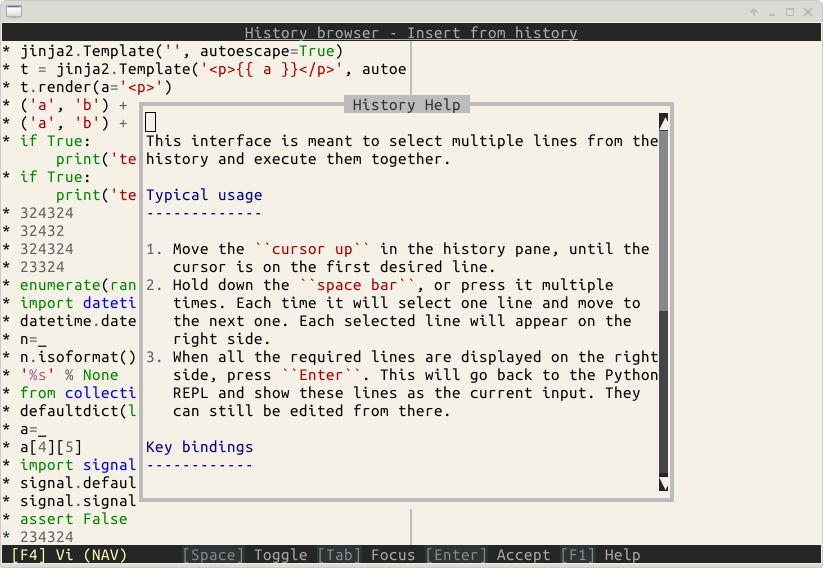This screenshot has width=823, height=568.
Task: Select history line '%s' % None
Action: click(69, 374)
